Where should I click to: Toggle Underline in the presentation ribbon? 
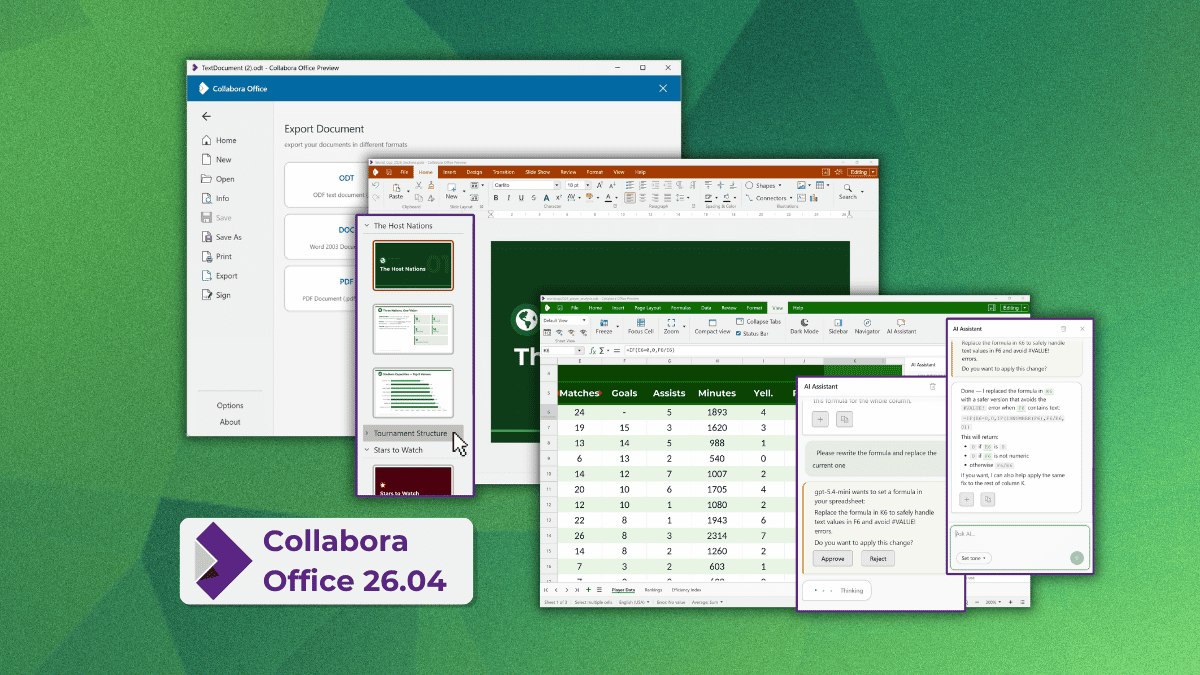click(521, 198)
